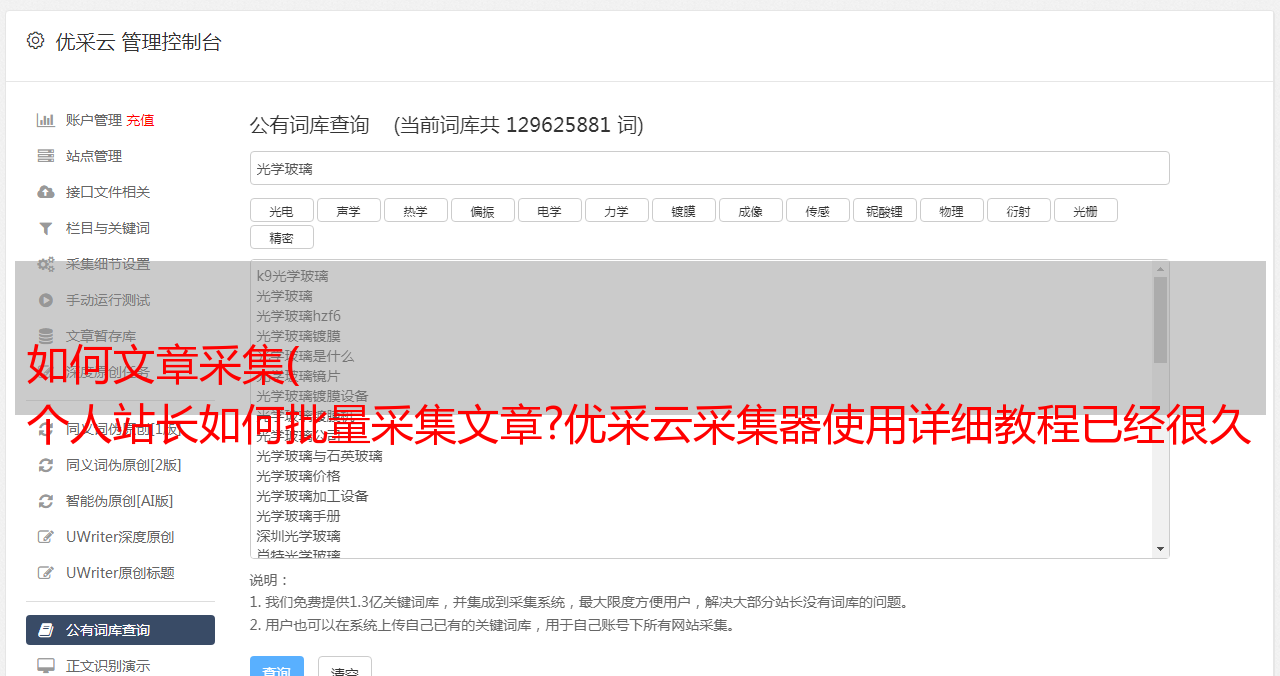Click the edit icon for UWriter深度原创
1280x676 pixels.
click(46, 537)
